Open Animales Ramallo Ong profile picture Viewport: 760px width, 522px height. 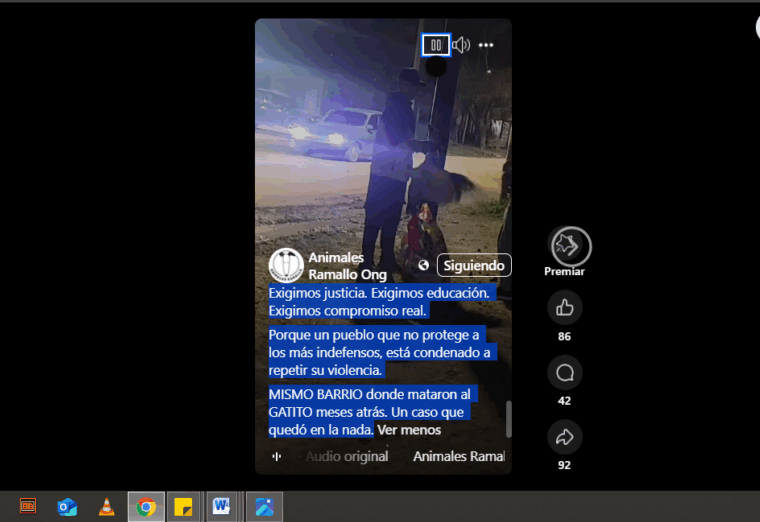286,265
